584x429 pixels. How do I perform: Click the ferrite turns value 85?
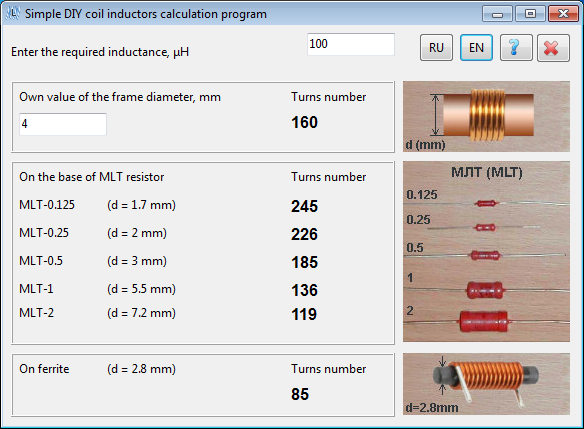tap(300, 394)
